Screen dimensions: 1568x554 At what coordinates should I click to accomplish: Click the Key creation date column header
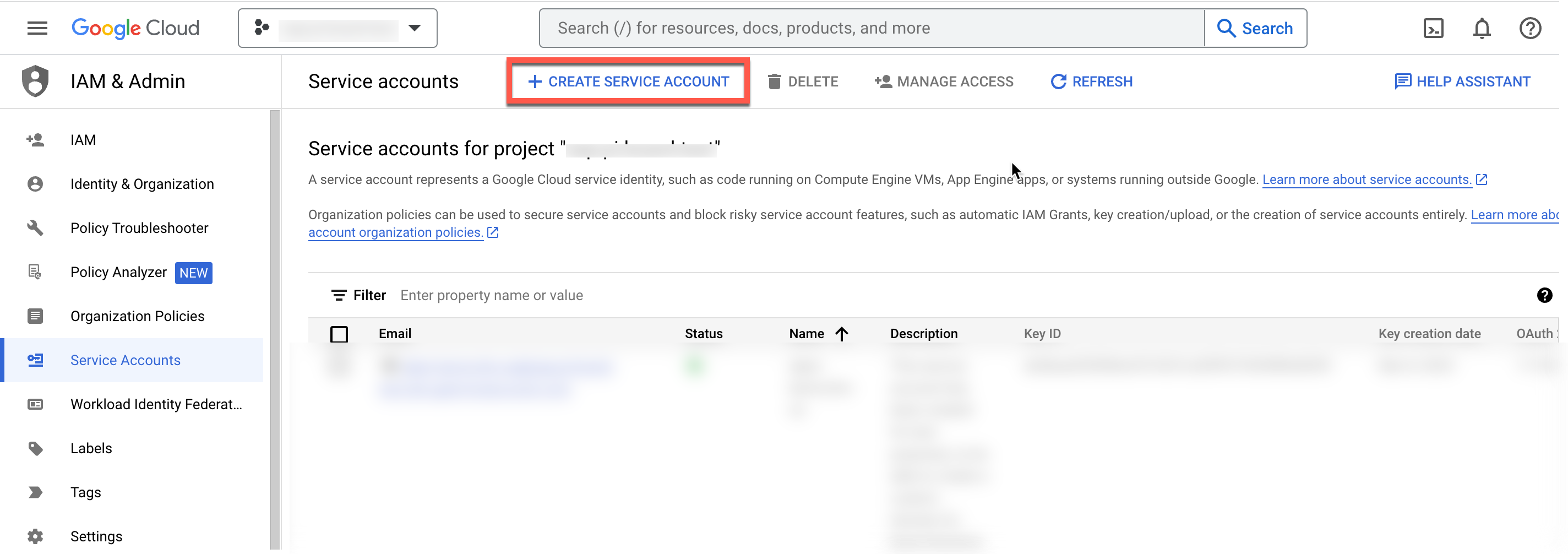[1429, 334]
